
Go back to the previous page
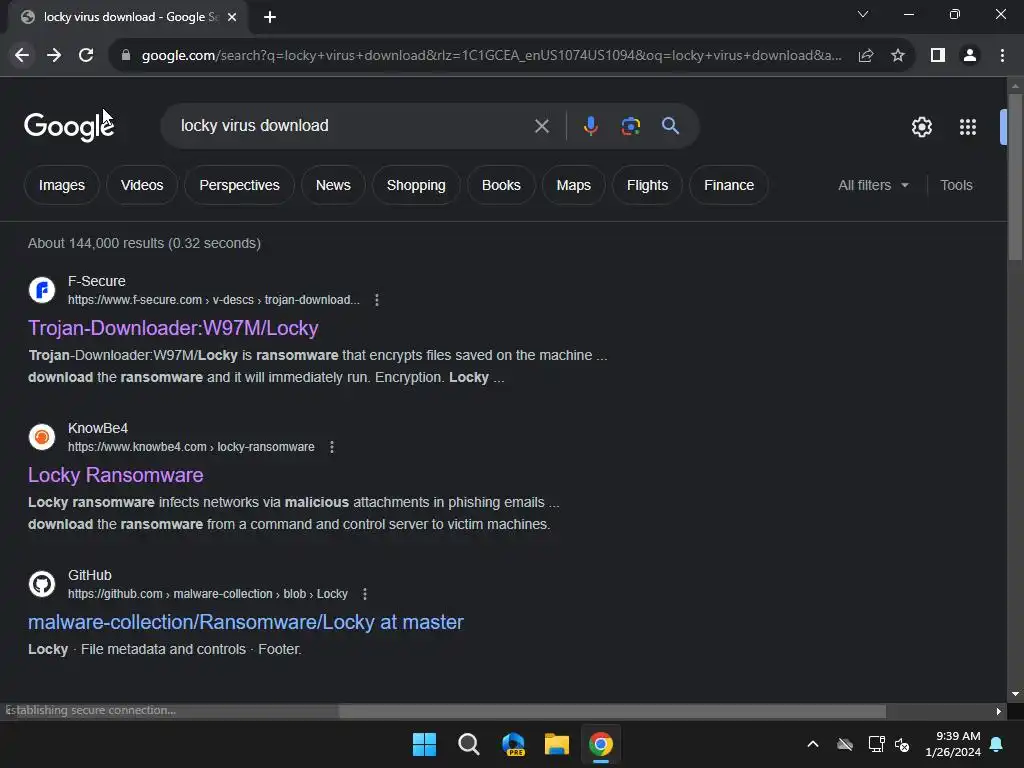coord(22,56)
